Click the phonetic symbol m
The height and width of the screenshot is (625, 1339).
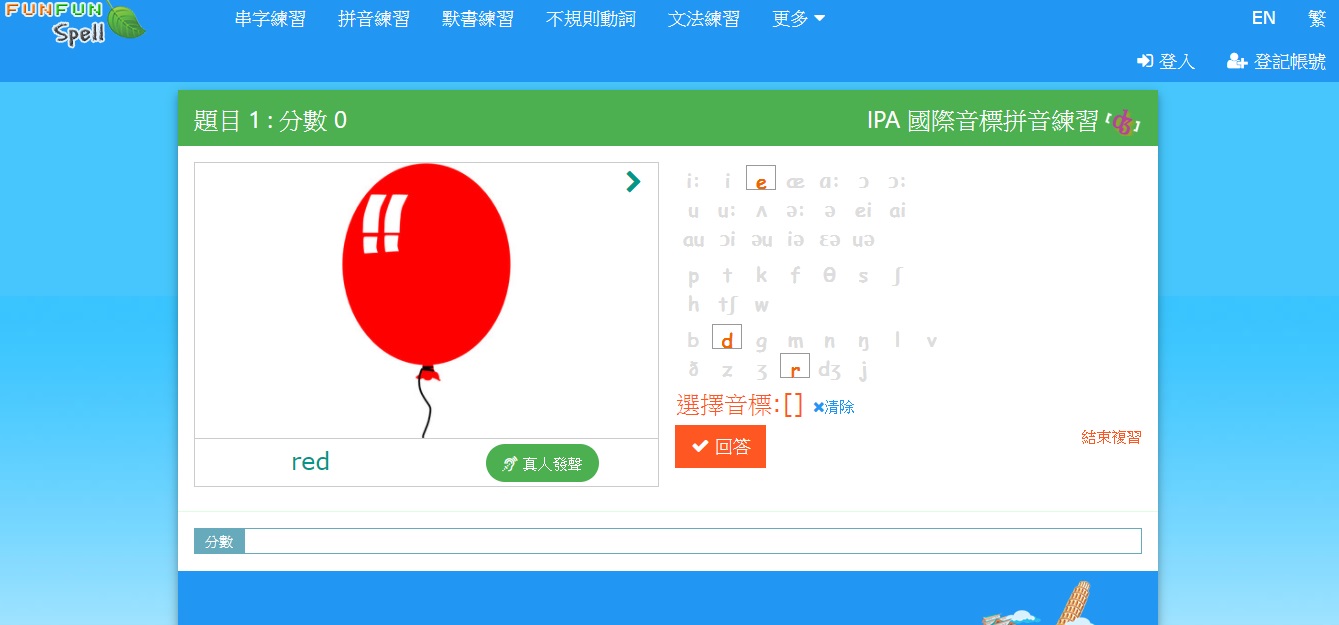[x=795, y=341]
